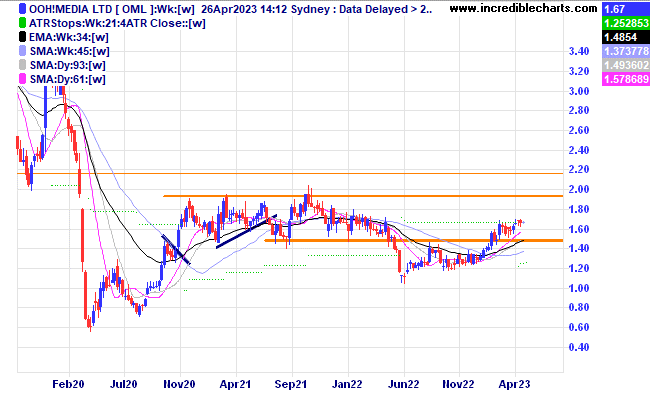651x395 pixels.
Task: Select the rising dark blue trendline near Apr21
Action: pyautogui.click(x=247, y=231)
